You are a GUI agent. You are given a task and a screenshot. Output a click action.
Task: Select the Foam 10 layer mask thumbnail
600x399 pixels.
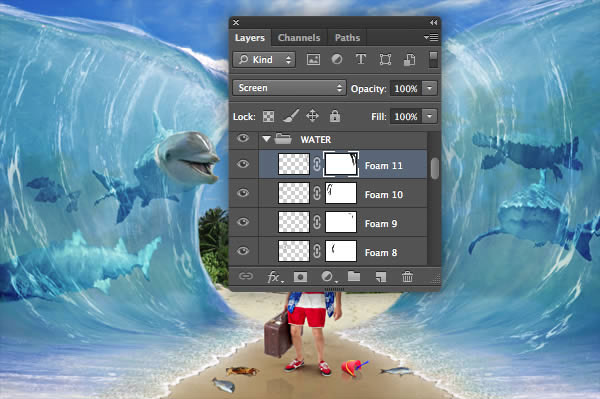pyautogui.click(x=341, y=193)
